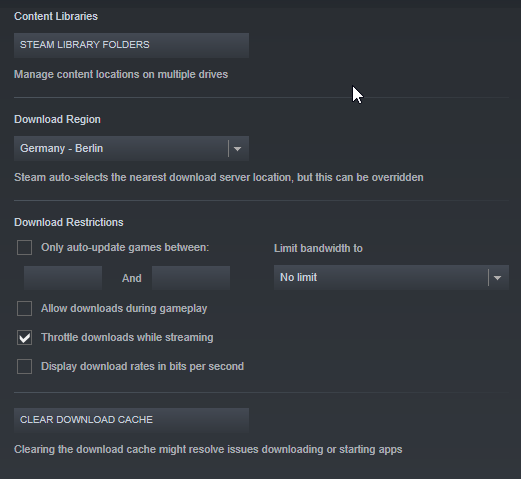Click the Clear Download Cache button
This screenshot has width=521, height=479.
coord(131,420)
